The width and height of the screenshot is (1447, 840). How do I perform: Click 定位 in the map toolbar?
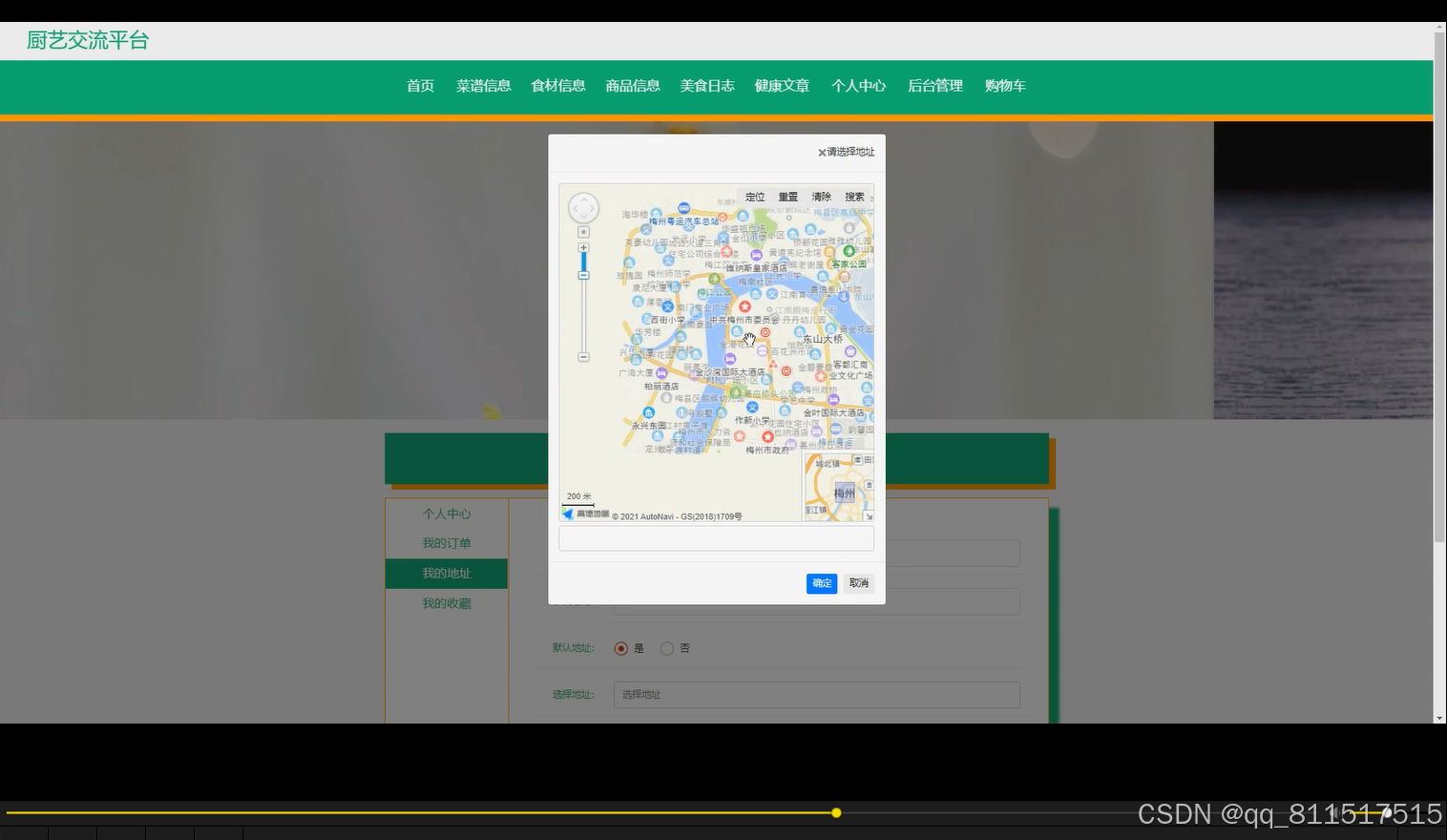pos(755,197)
